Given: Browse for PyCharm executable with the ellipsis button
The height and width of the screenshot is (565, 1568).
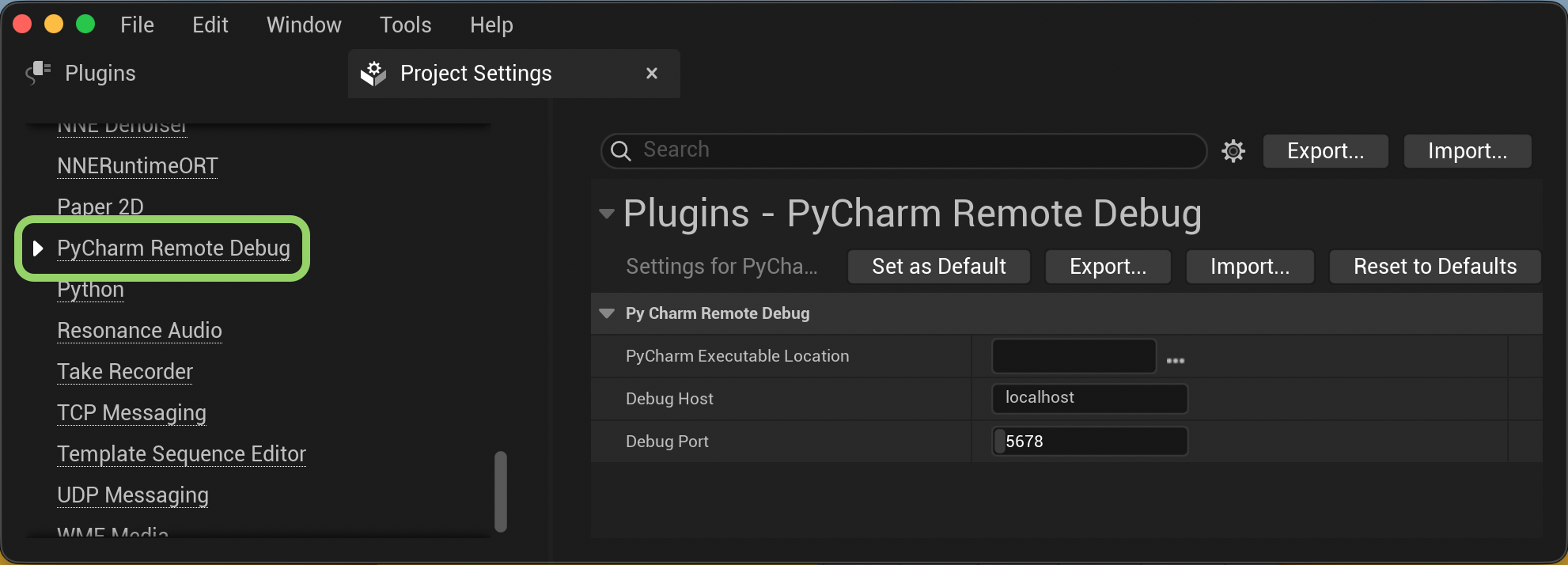Looking at the screenshot, I should [x=1176, y=361].
